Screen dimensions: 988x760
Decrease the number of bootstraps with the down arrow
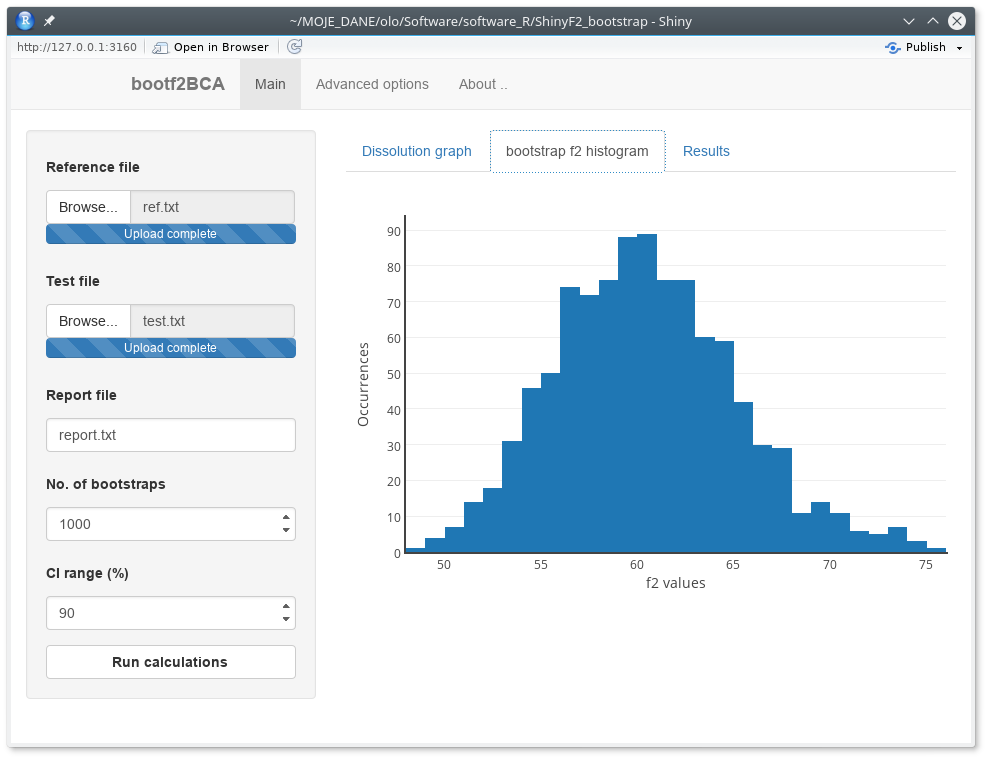click(286, 530)
